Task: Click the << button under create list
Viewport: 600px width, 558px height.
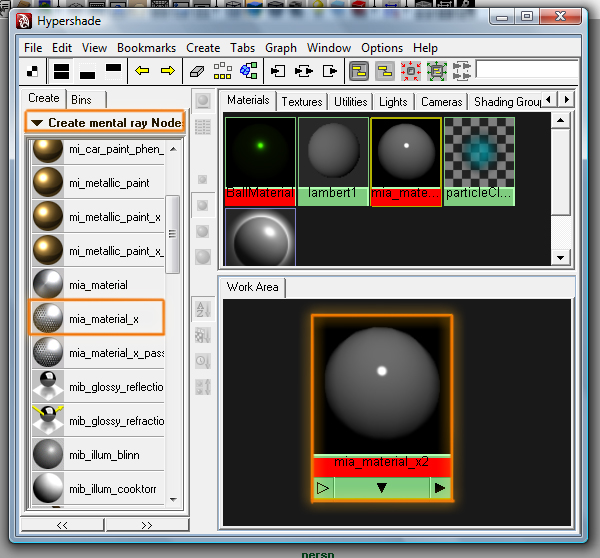Action: [62, 525]
